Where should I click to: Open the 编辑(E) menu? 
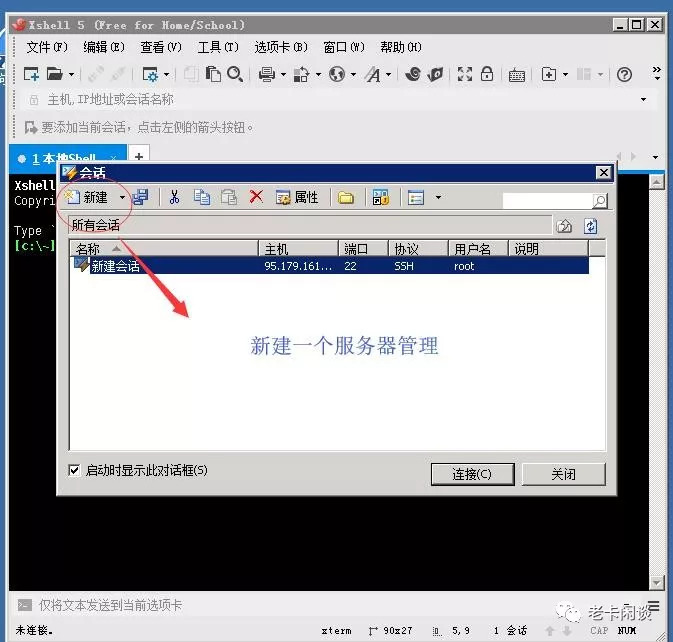click(104, 47)
